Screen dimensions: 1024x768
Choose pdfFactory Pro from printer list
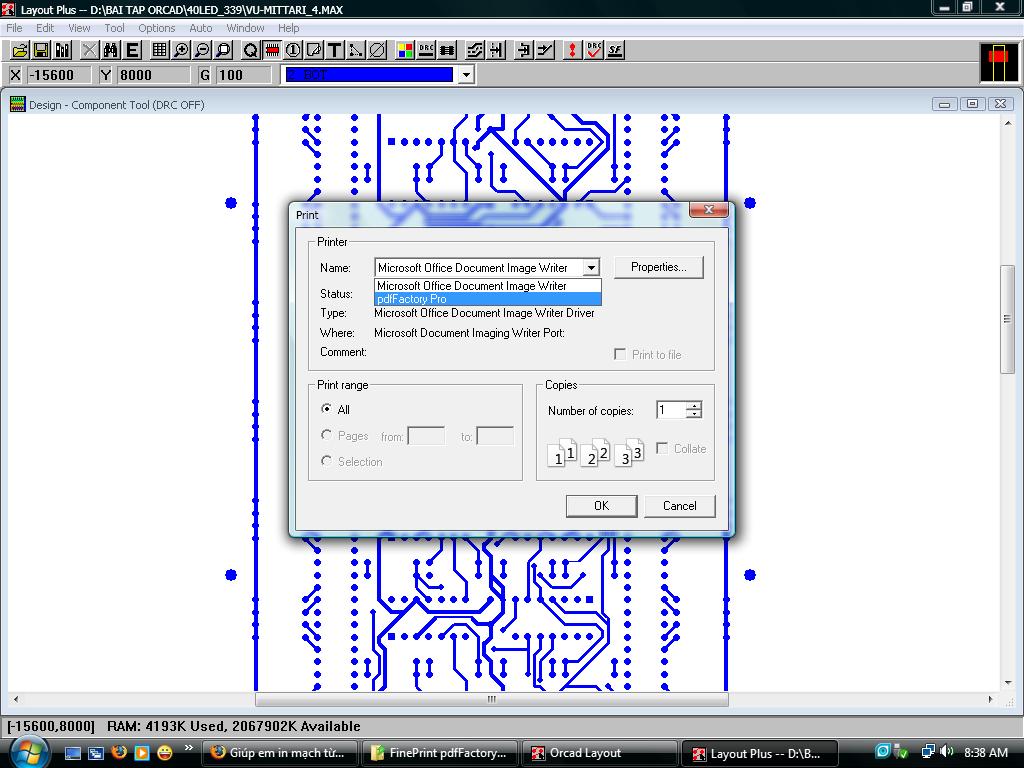point(487,299)
